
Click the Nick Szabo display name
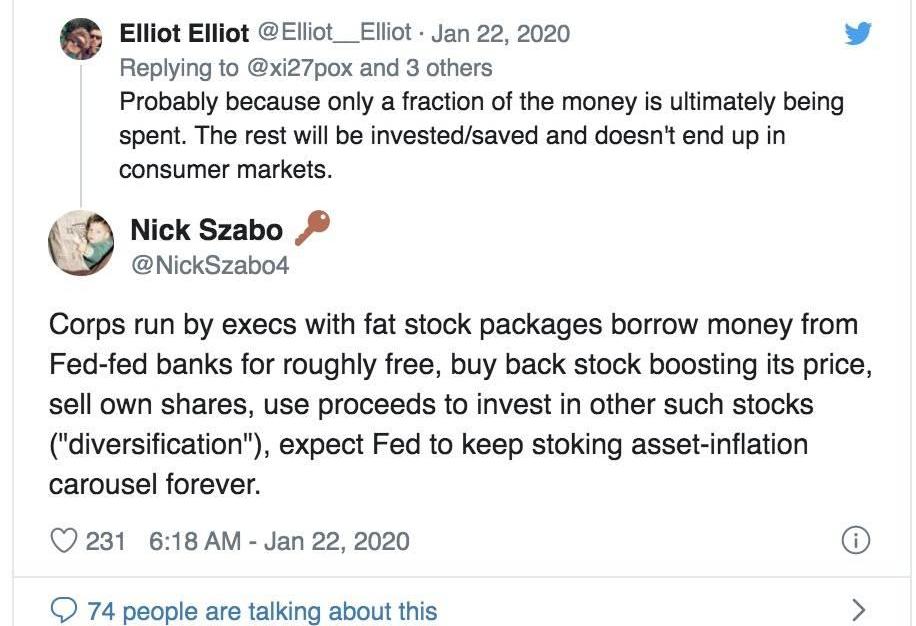[206, 231]
